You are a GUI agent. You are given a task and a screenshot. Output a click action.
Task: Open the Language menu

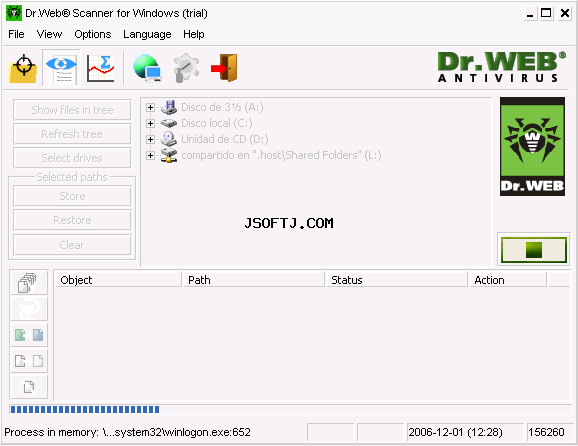[147, 34]
